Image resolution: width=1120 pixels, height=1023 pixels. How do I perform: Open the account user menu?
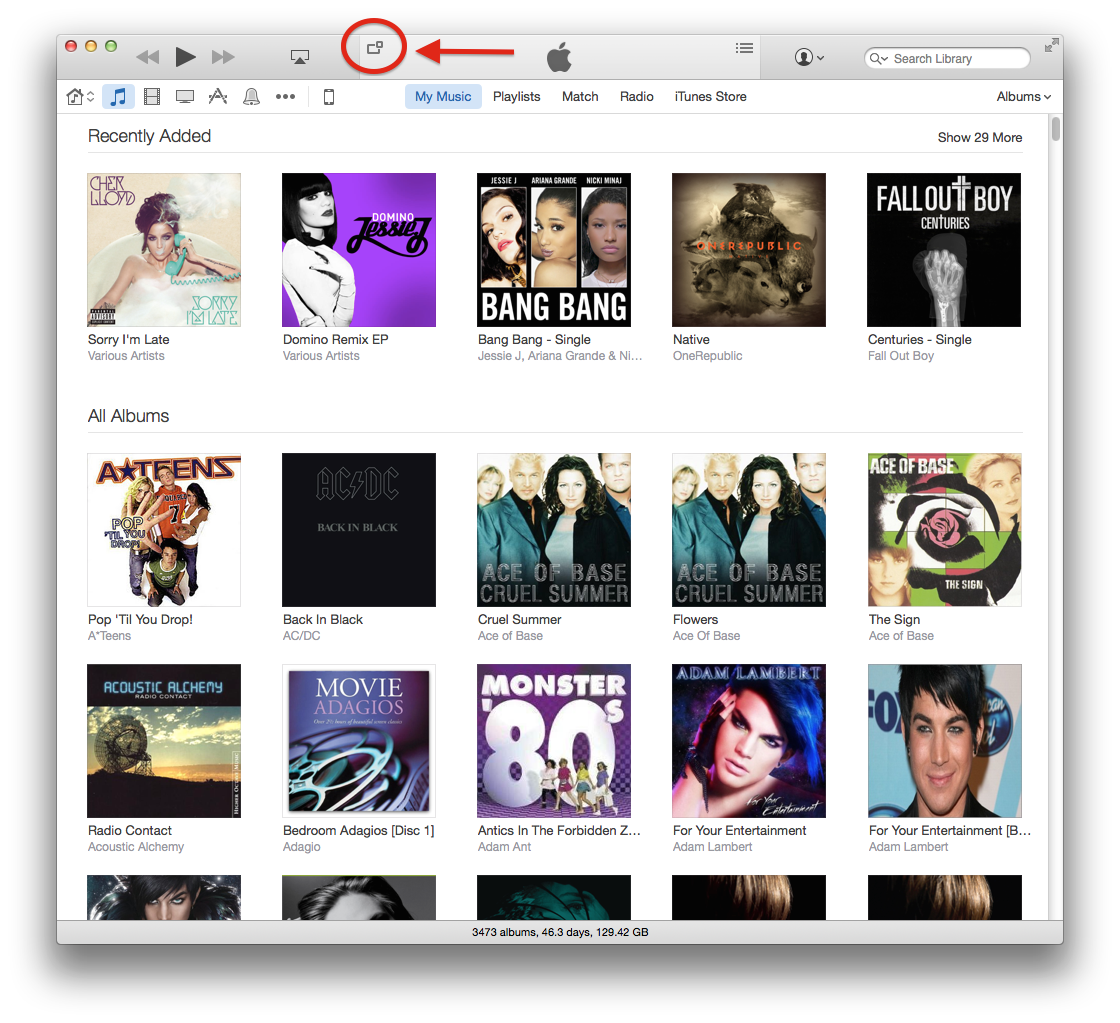[809, 57]
